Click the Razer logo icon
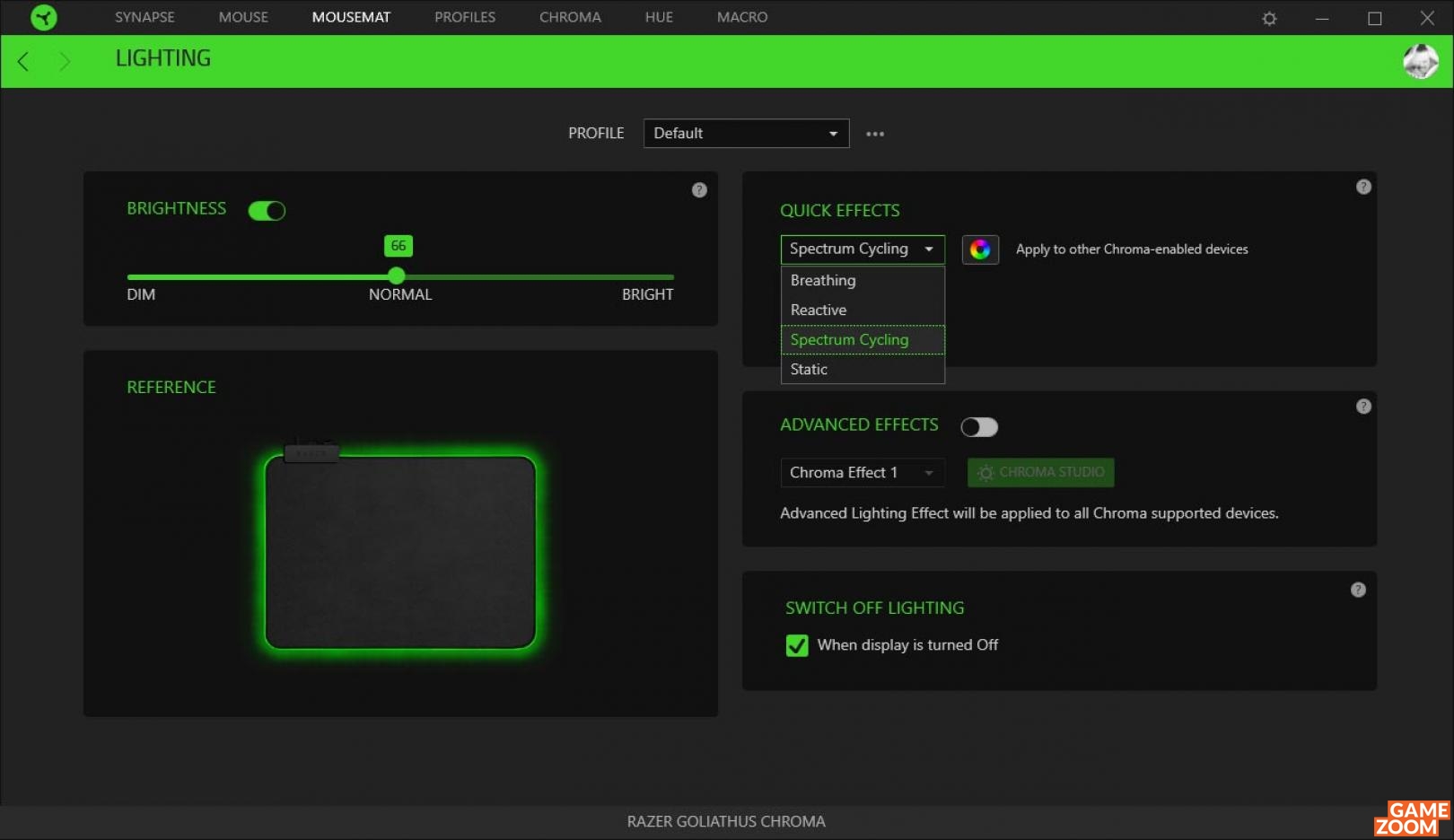Image resolution: width=1454 pixels, height=840 pixels. [x=43, y=17]
